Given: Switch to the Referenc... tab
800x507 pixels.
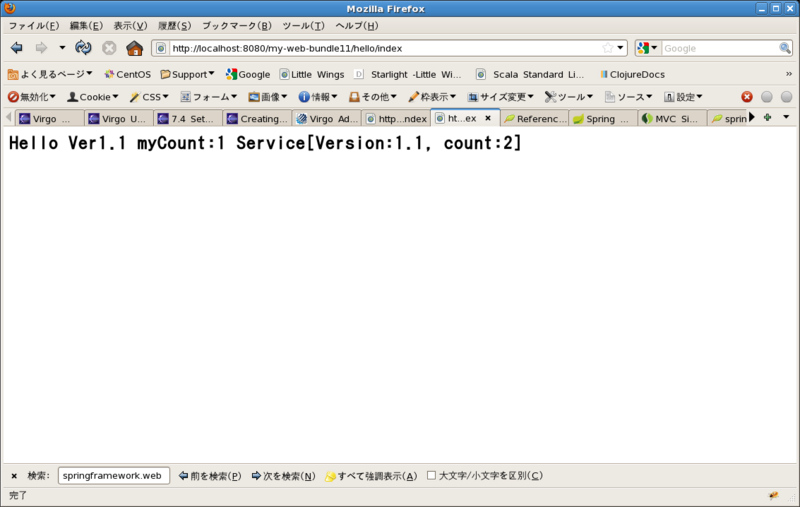Looking at the screenshot, I should (535, 118).
